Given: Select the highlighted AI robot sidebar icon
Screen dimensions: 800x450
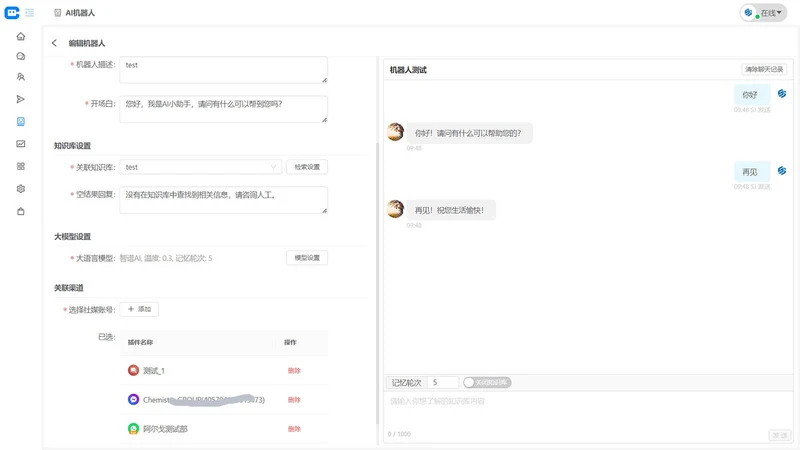Looking at the screenshot, I should (20, 121).
